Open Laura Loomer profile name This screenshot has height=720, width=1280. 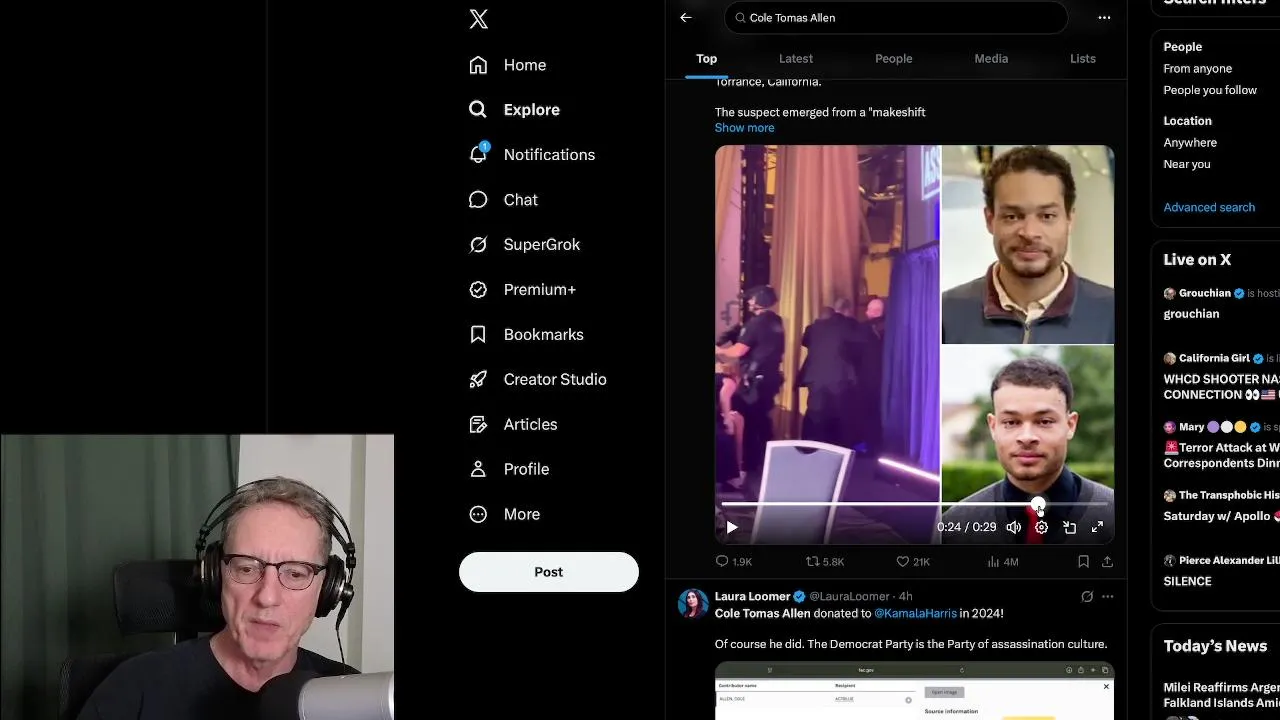click(x=752, y=597)
